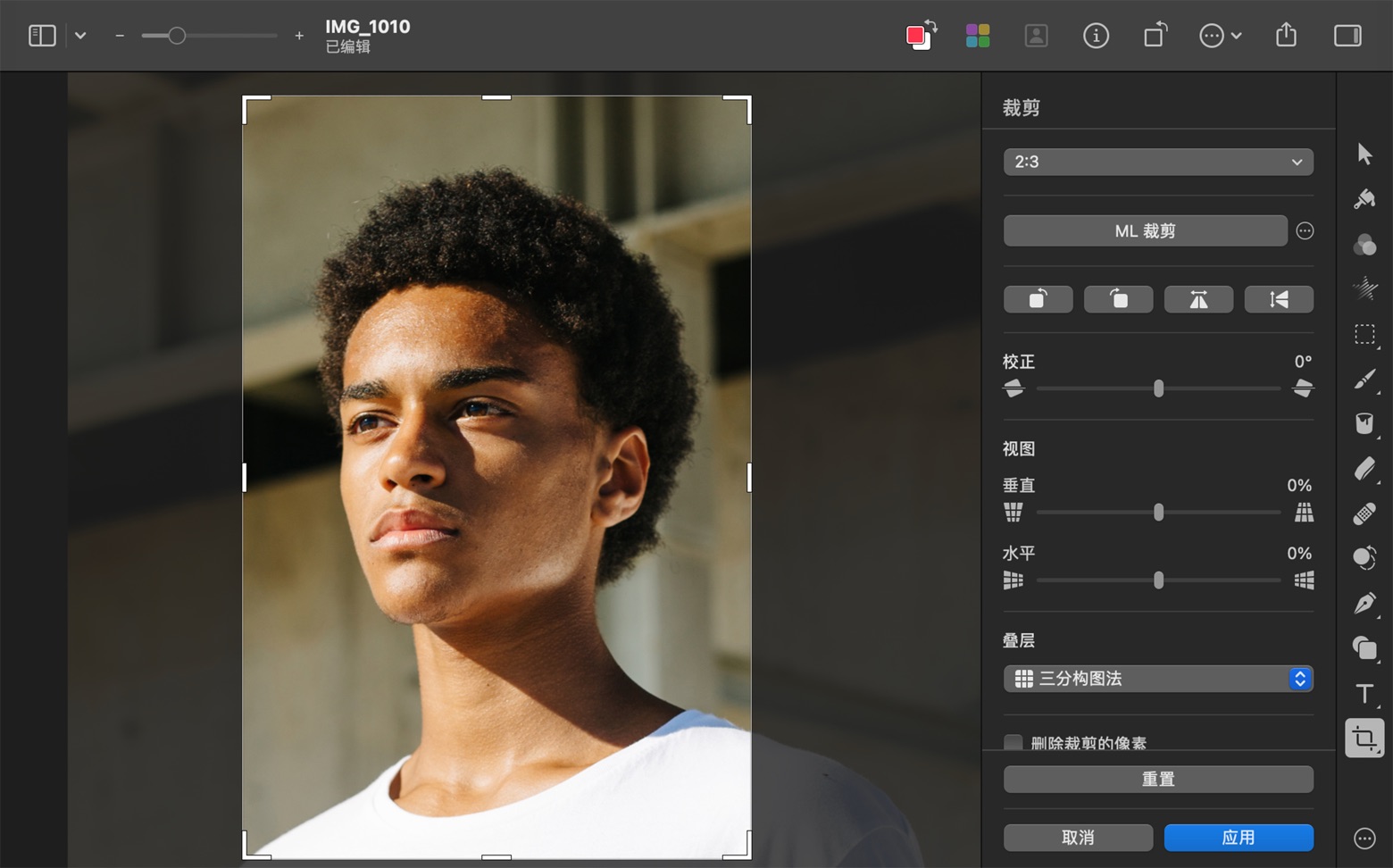
Task: Click the zoom in plus button
Action: click(299, 36)
